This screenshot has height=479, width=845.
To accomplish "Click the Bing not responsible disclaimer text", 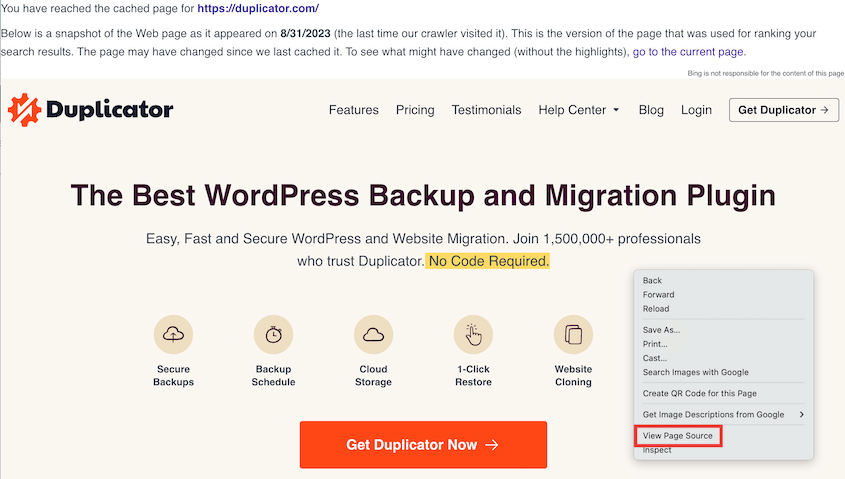I will [766, 73].
